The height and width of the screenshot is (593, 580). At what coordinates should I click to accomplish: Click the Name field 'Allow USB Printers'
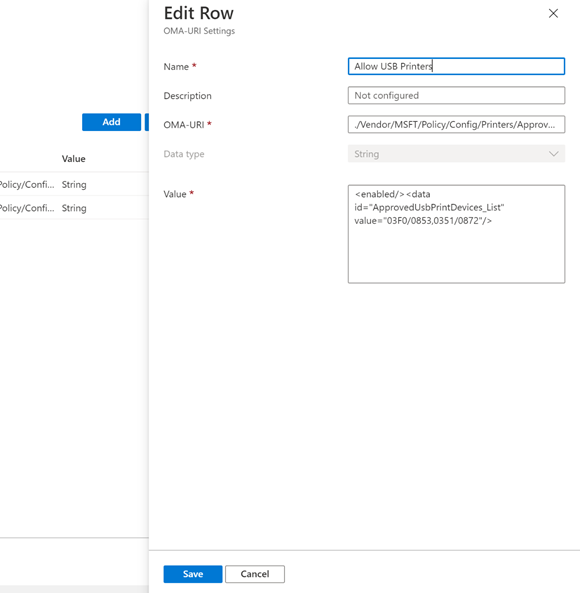[456, 66]
